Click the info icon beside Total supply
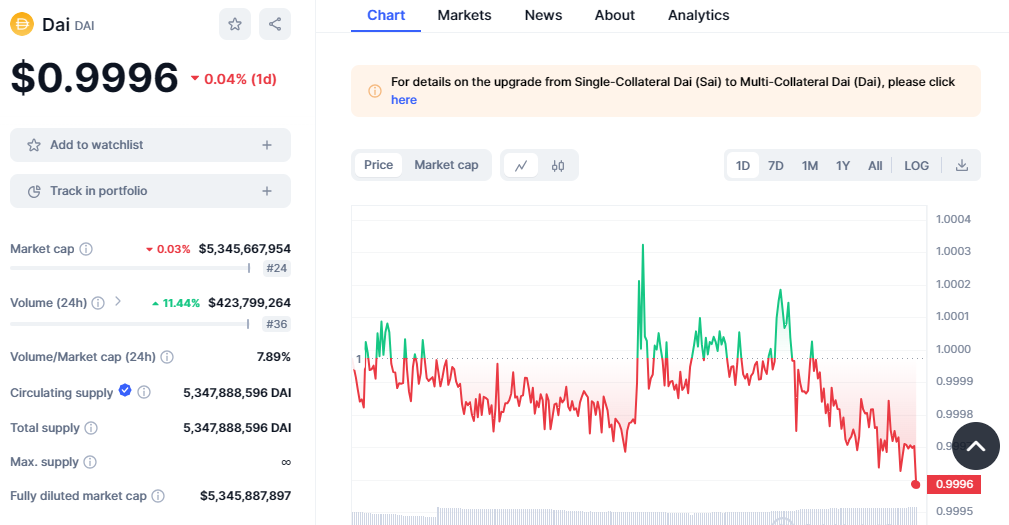The image size is (1009, 525). point(91,428)
